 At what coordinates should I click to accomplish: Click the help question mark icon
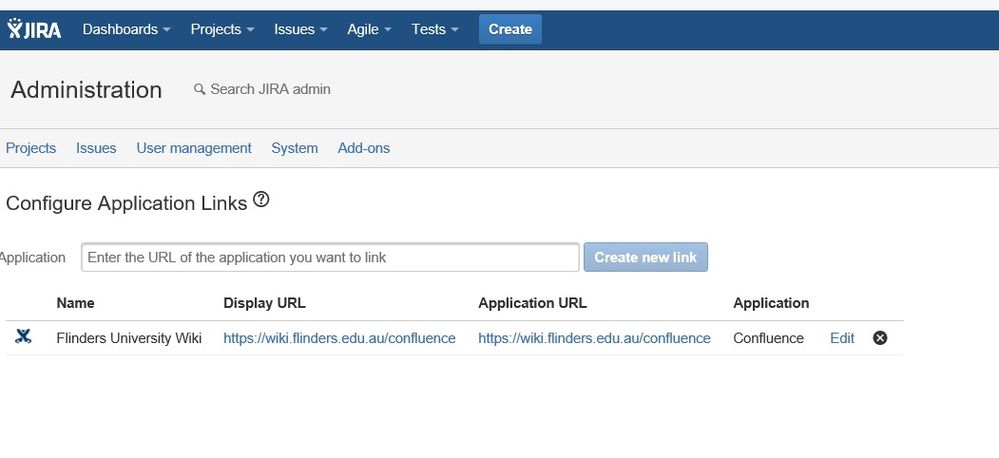(x=261, y=200)
